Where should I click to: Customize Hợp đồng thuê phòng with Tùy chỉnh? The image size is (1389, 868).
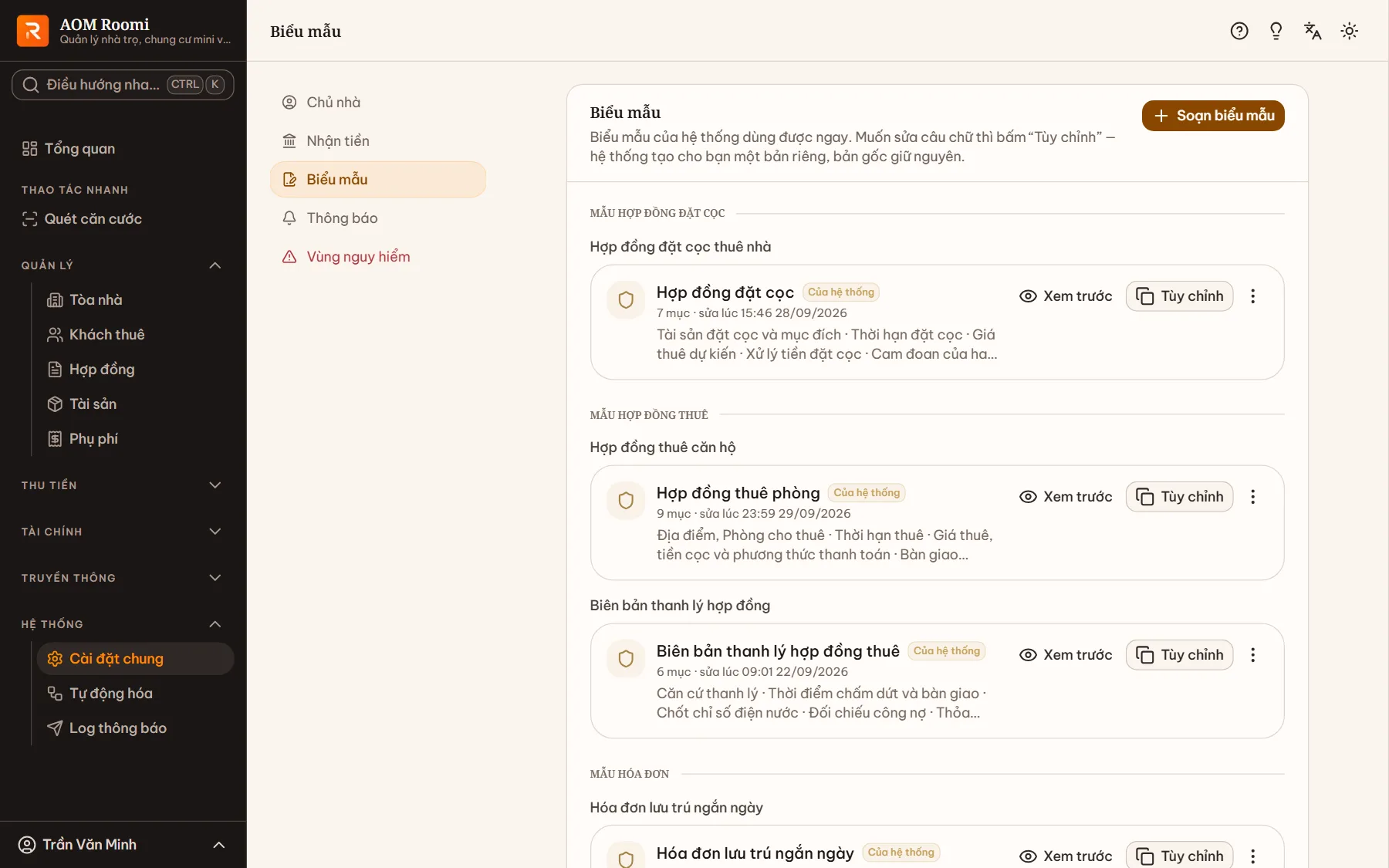[x=1179, y=497]
